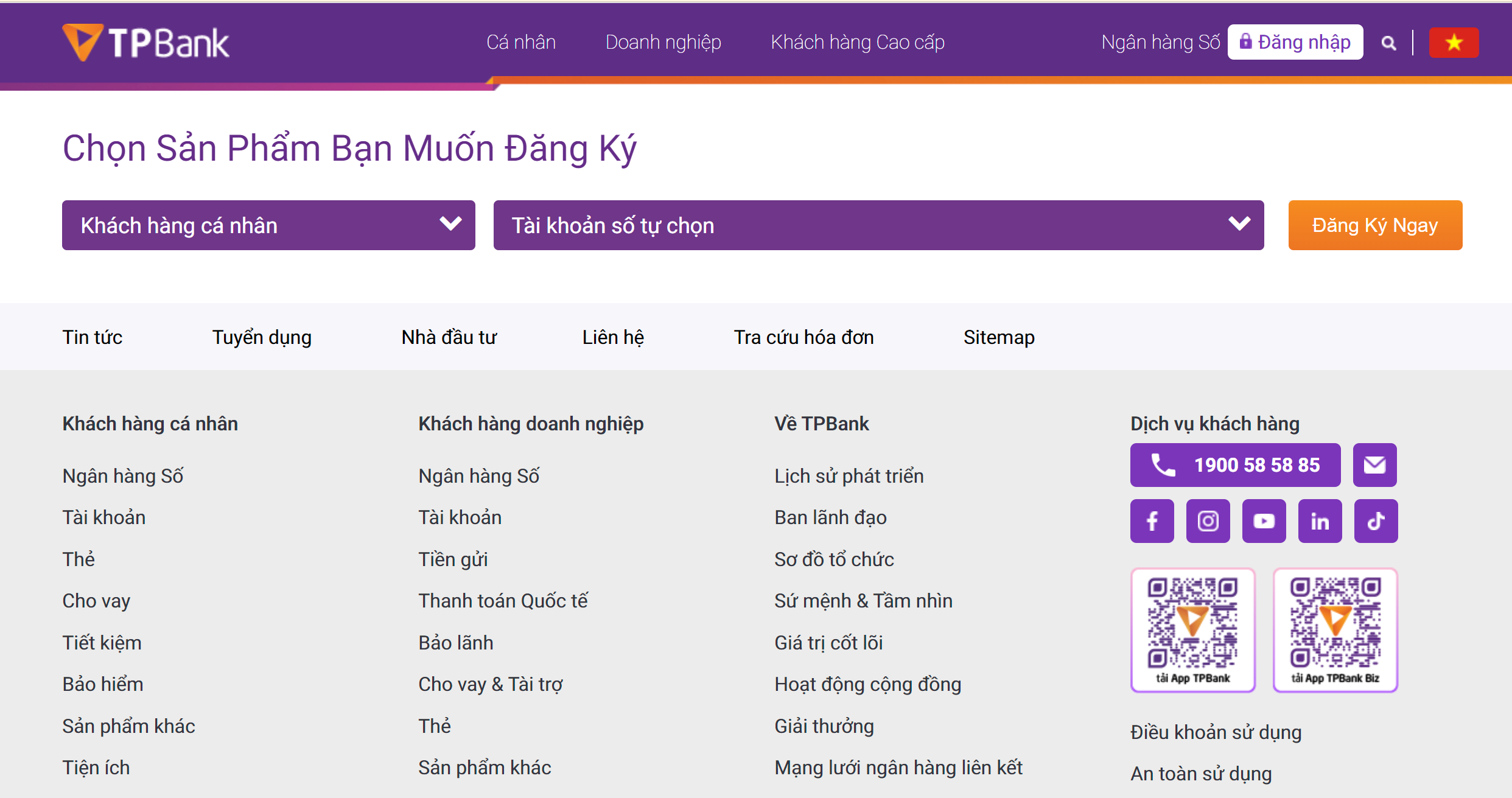Click the 'Đăng nhập' login button
1512x798 pixels.
1295,42
